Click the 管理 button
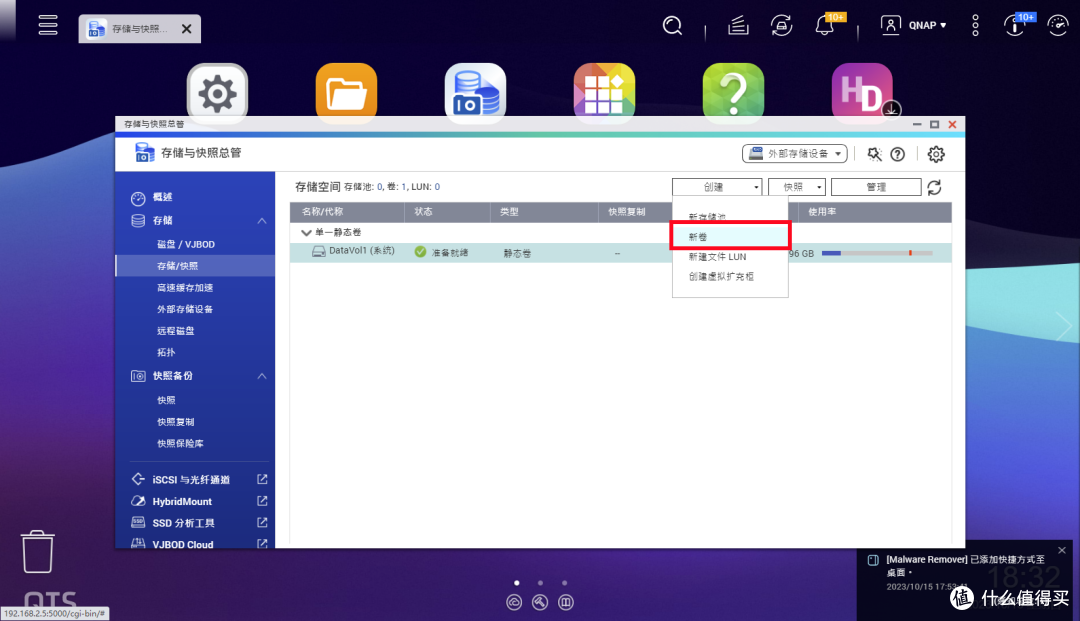 (x=876, y=187)
